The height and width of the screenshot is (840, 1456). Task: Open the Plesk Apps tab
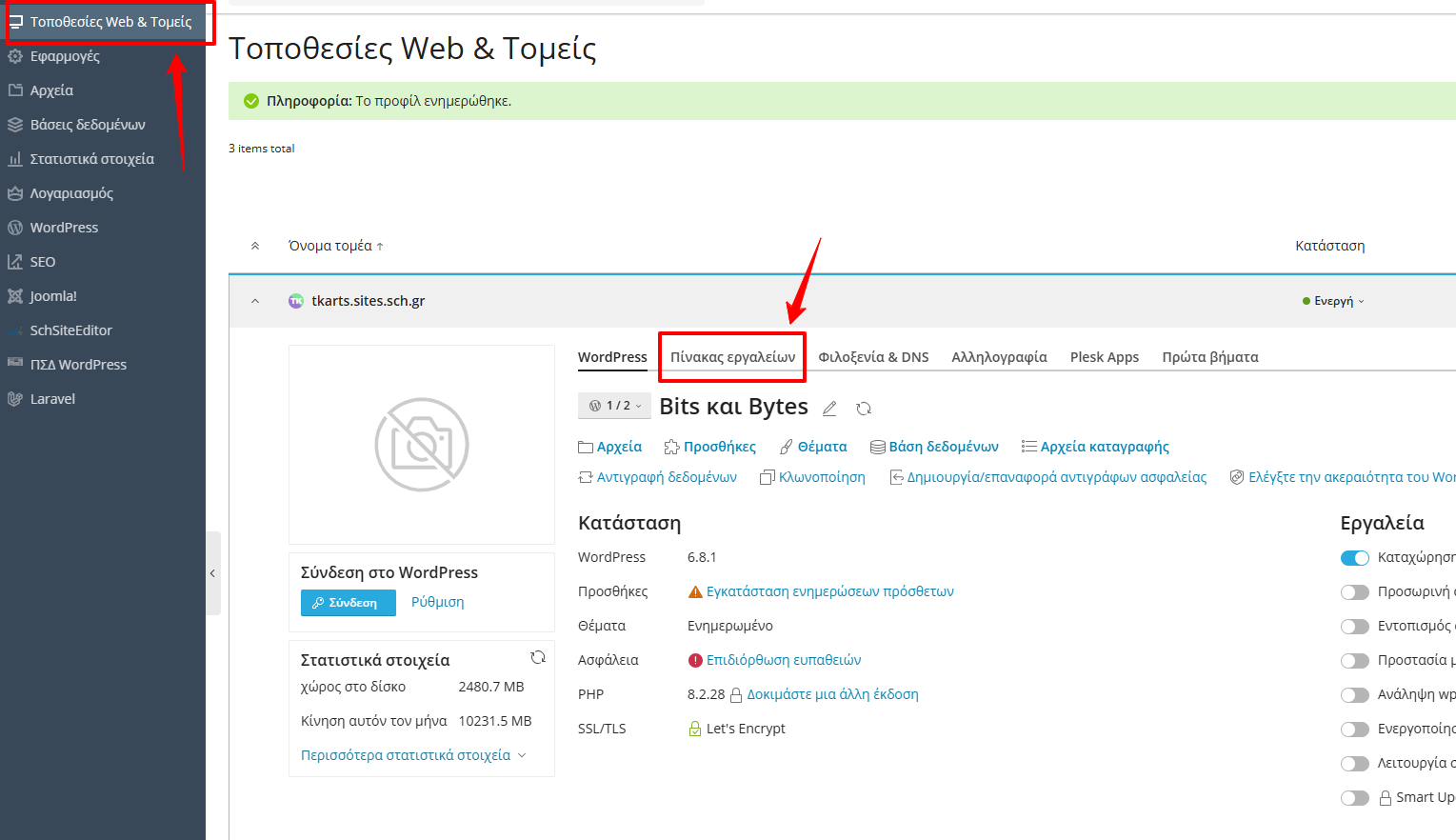(1105, 357)
